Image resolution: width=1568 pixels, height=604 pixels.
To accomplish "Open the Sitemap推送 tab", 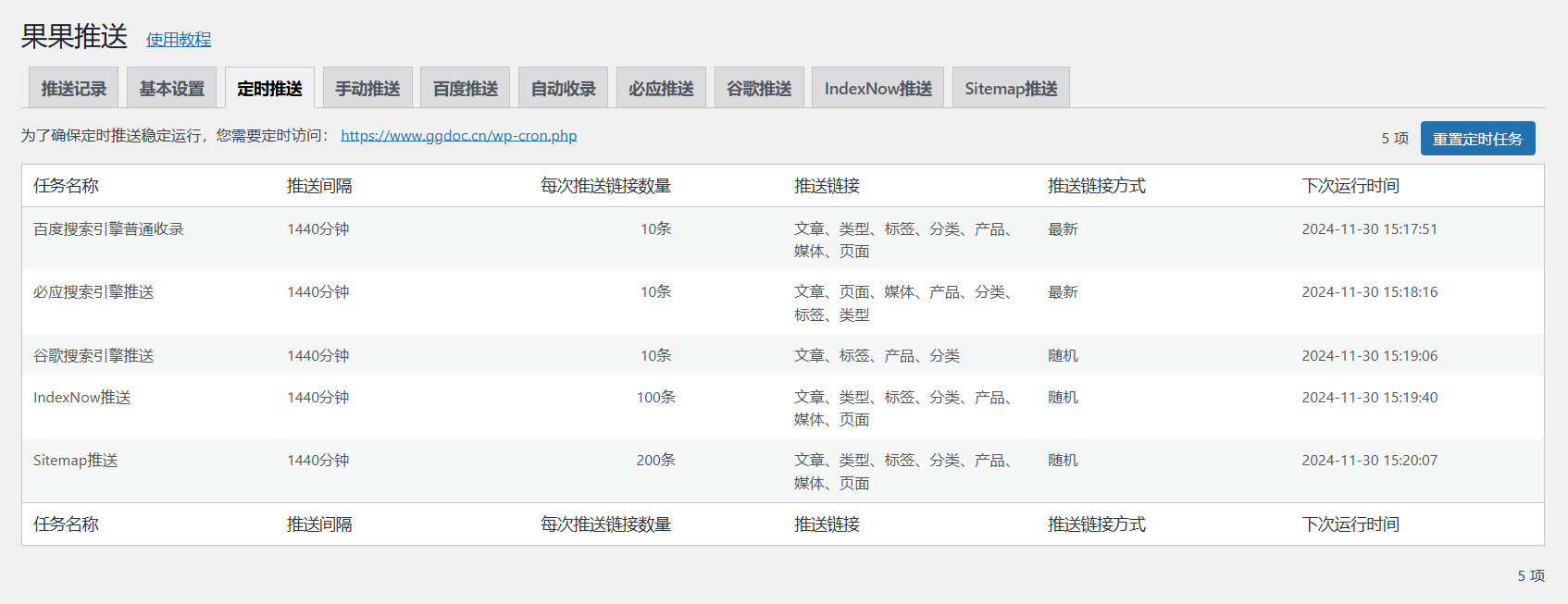I will 1011,88.
